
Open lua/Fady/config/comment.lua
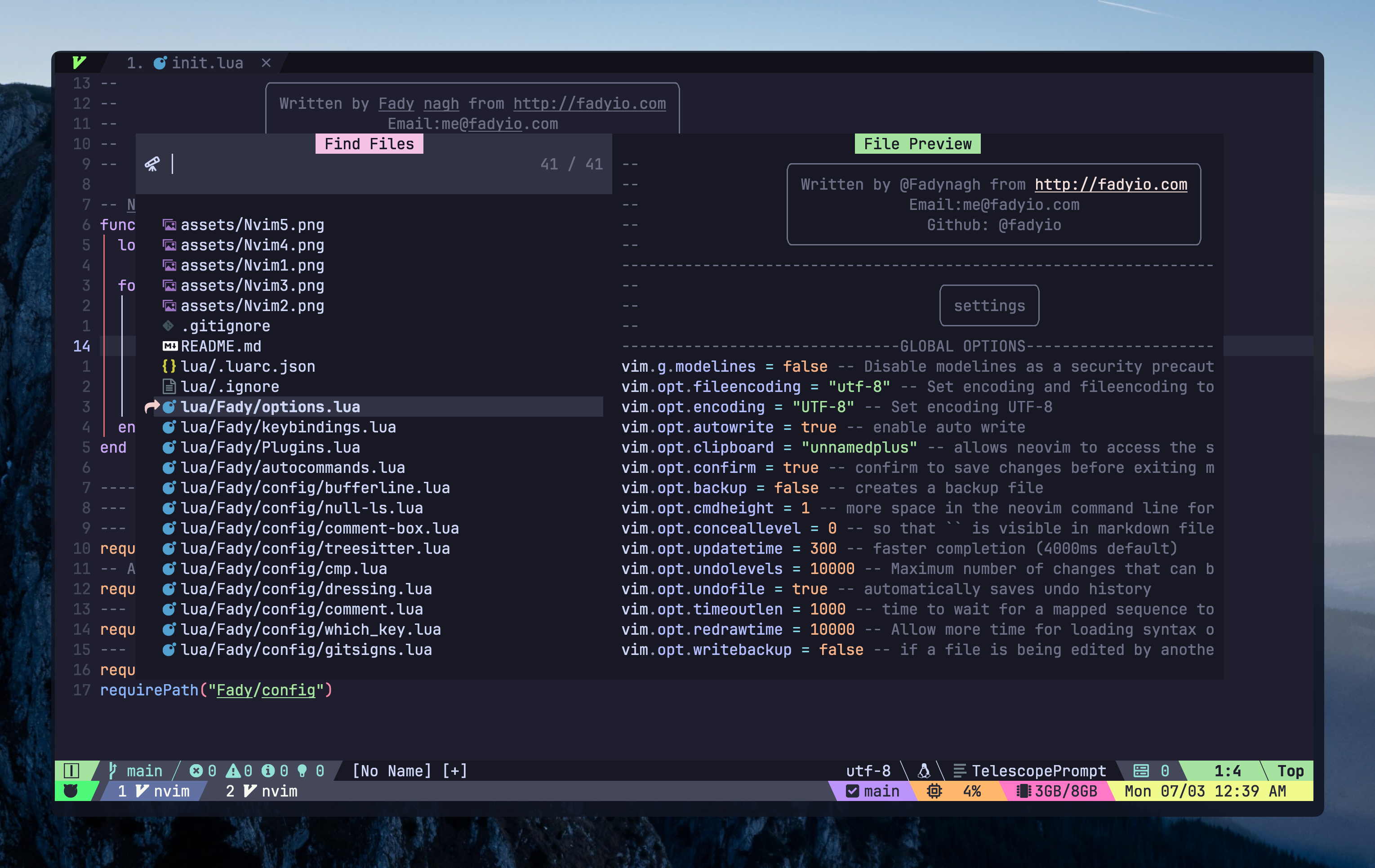coord(302,610)
